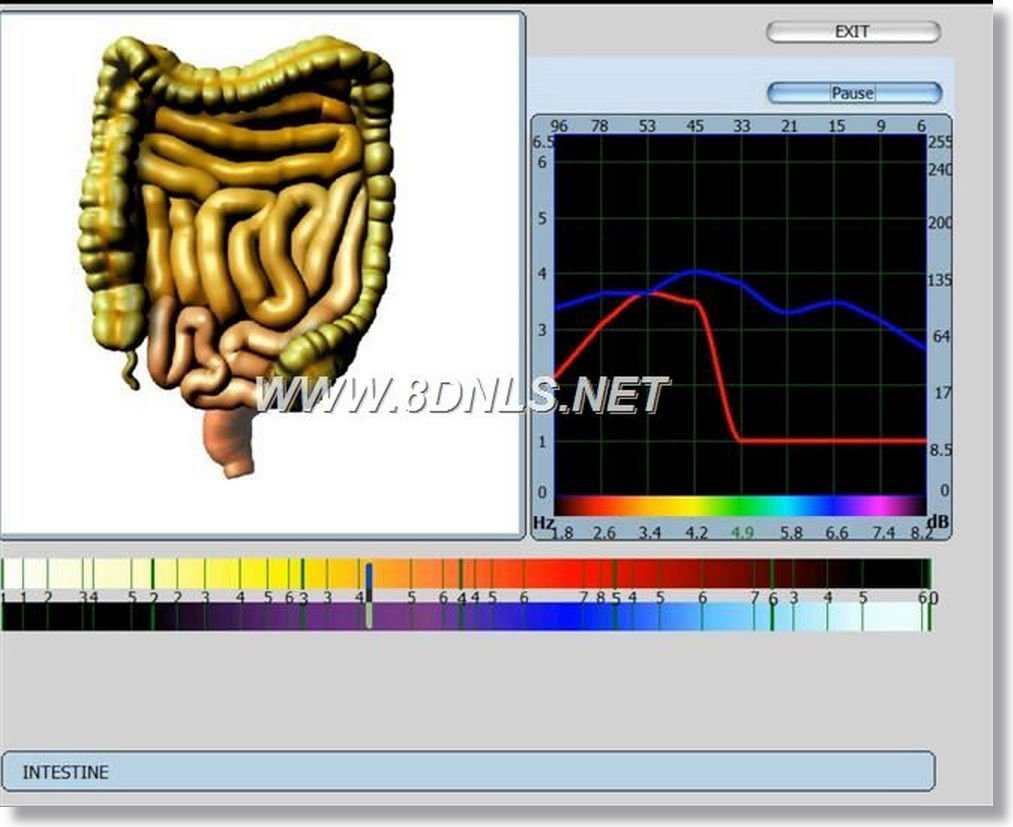Click the 255 value on the dB axis

pyautogui.click(x=940, y=142)
